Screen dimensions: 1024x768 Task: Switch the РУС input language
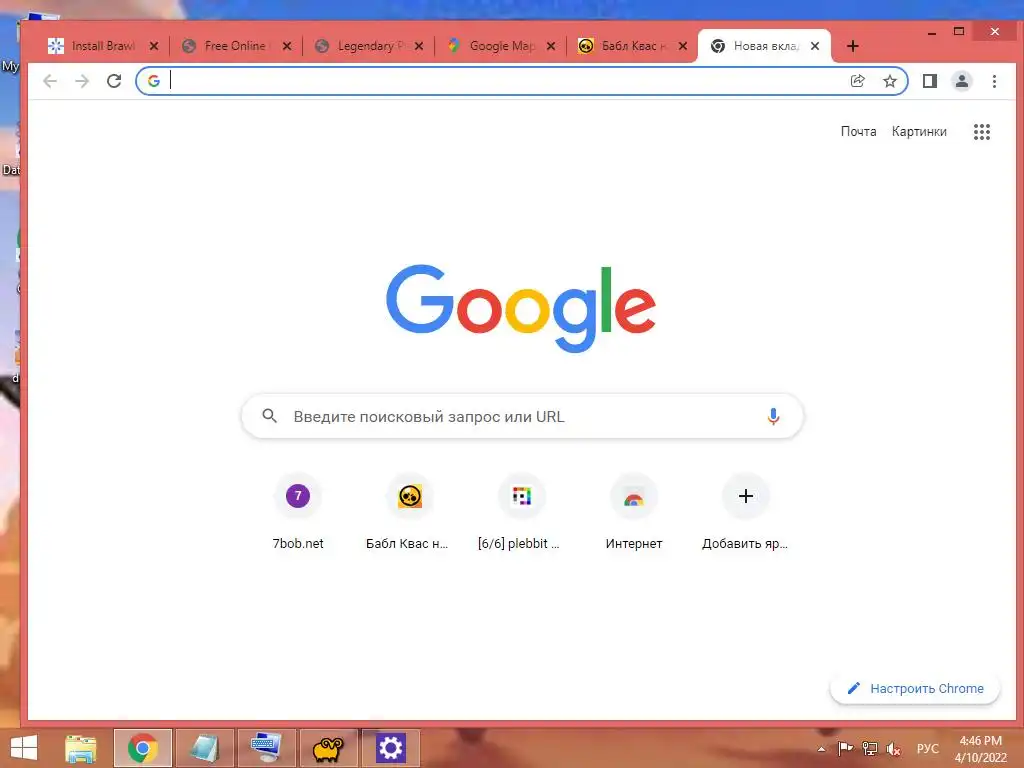coord(927,749)
